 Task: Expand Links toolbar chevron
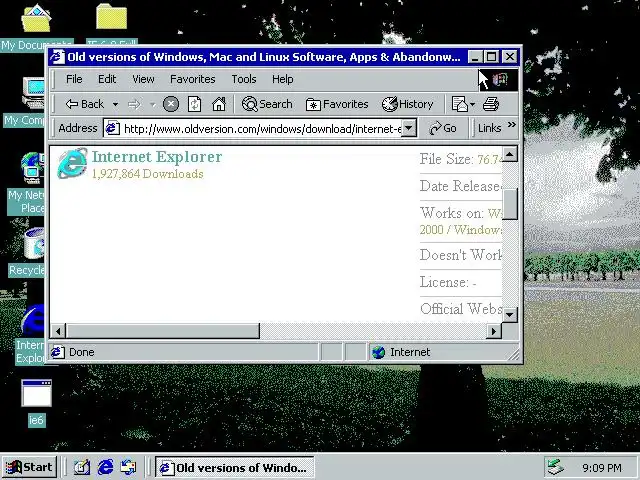coord(512,125)
